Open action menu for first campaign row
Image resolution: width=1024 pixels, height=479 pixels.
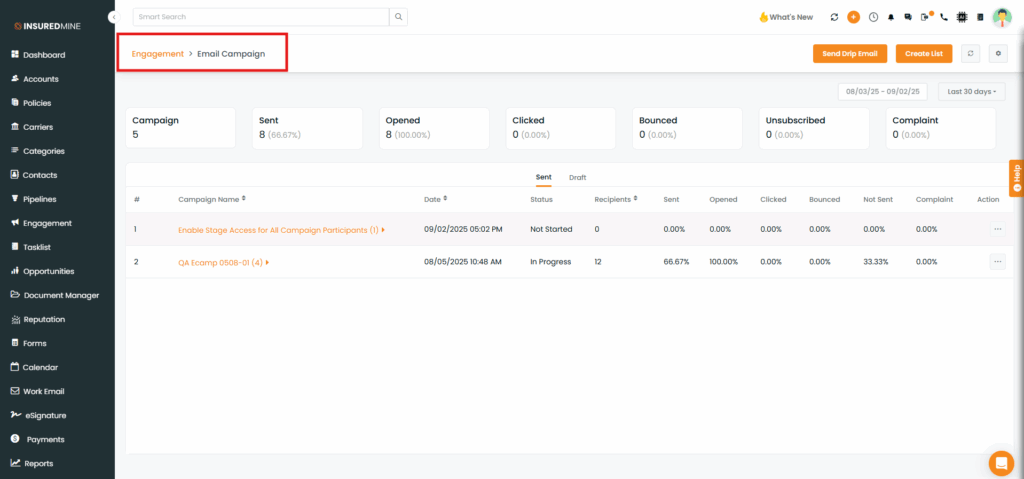(x=997, y=229)
